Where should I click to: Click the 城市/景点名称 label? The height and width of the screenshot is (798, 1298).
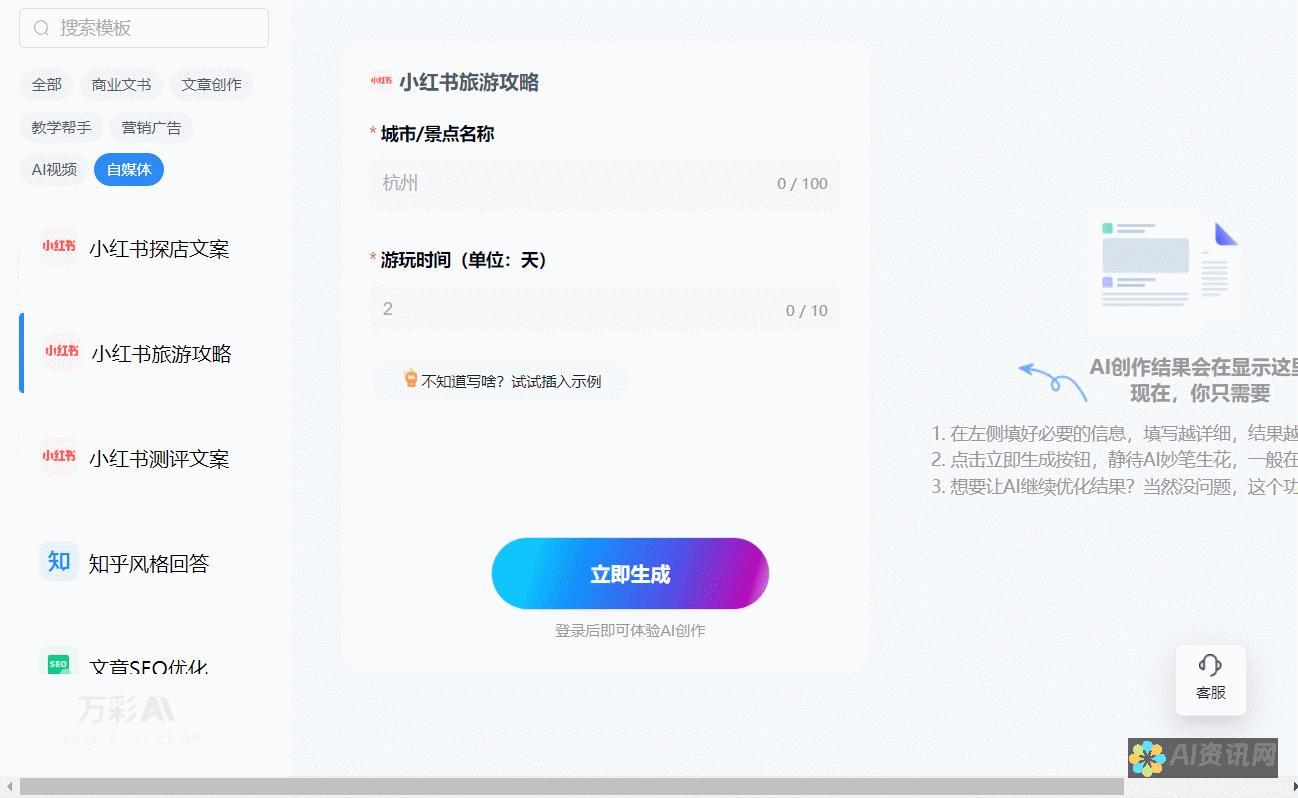point(437,134)
